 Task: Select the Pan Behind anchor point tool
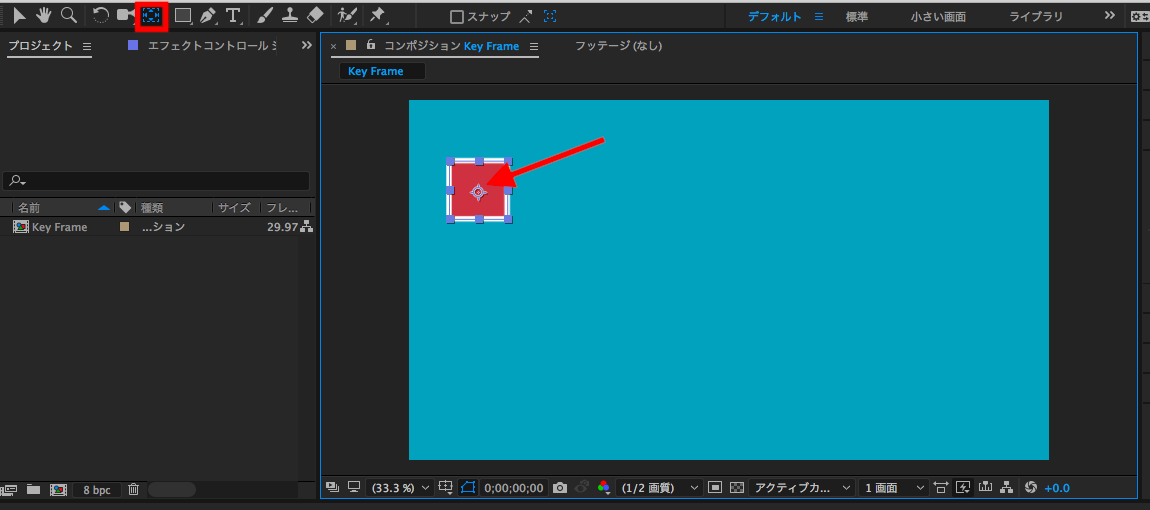tap(152, 15)
